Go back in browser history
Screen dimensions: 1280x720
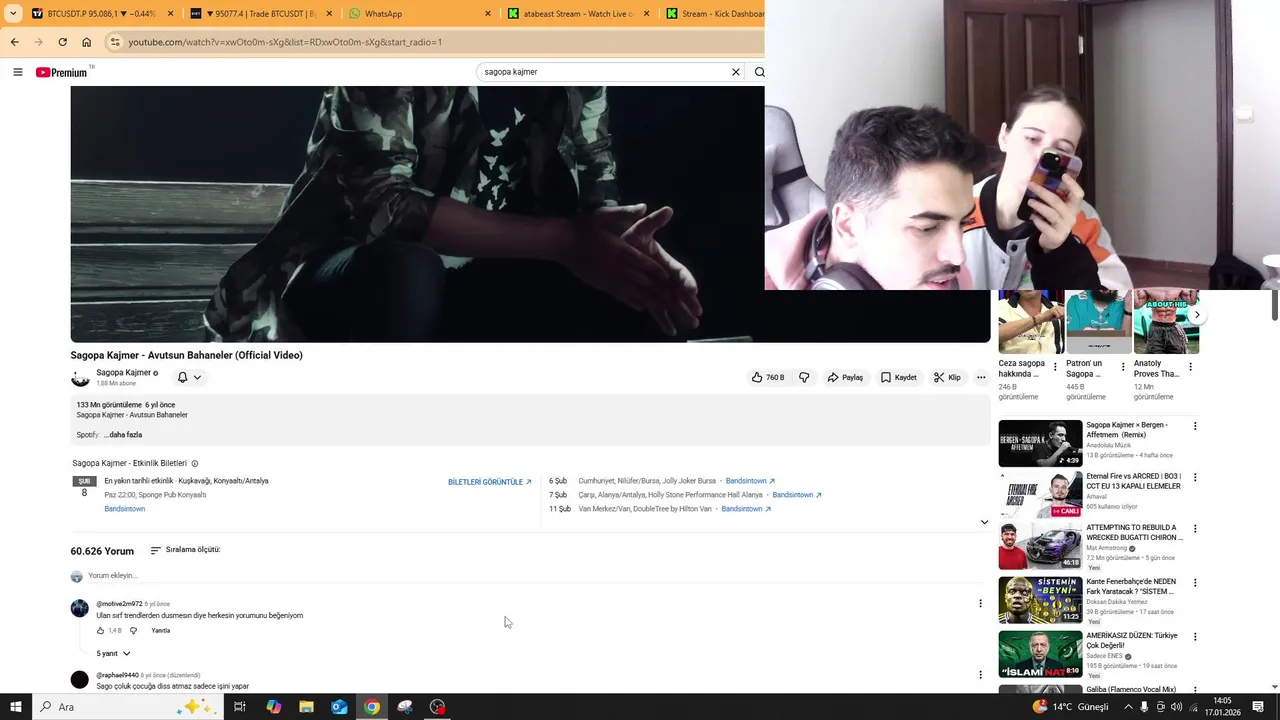tap(14, 42)
